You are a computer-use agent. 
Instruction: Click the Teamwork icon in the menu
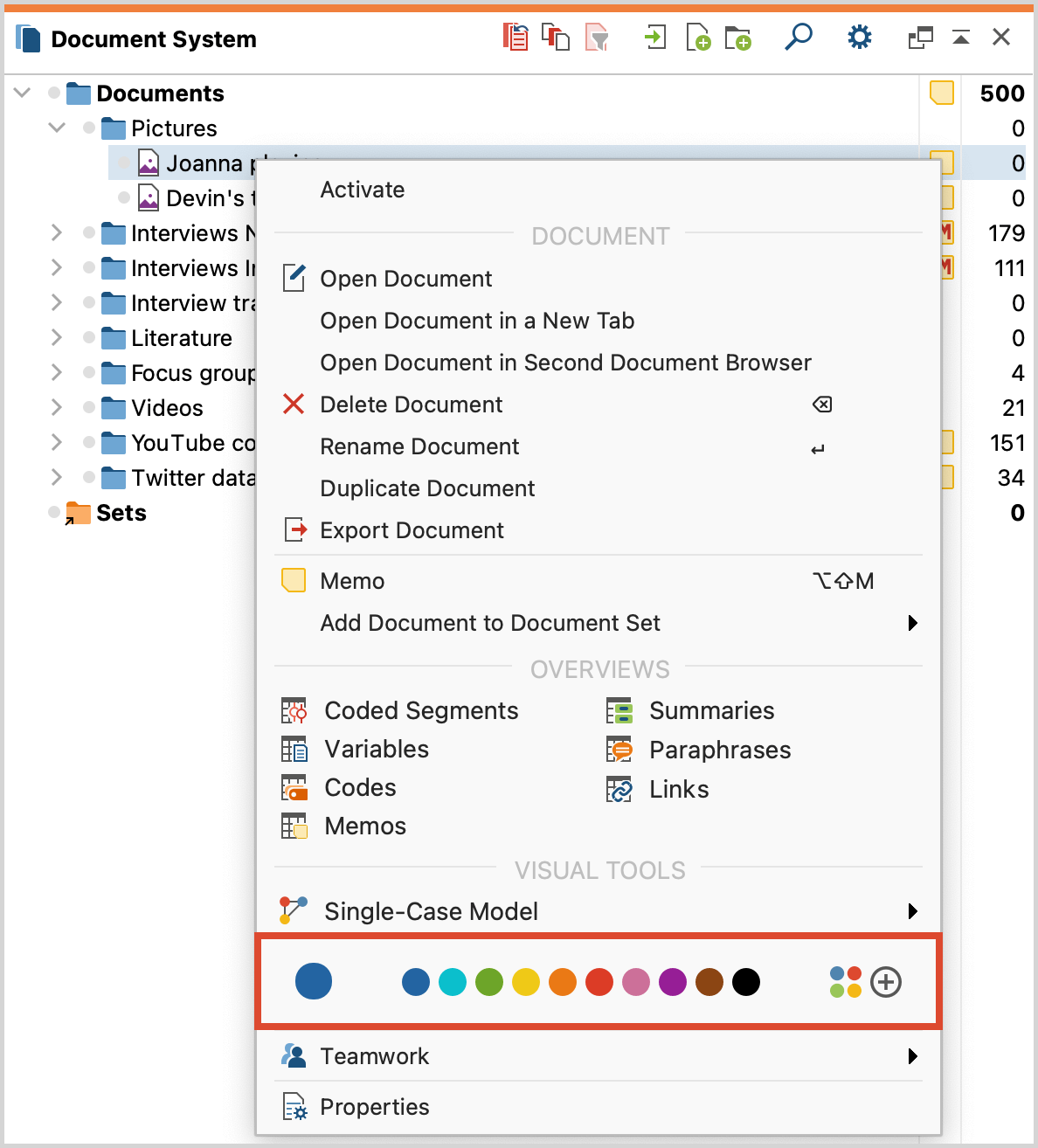tap(294, 1055)
